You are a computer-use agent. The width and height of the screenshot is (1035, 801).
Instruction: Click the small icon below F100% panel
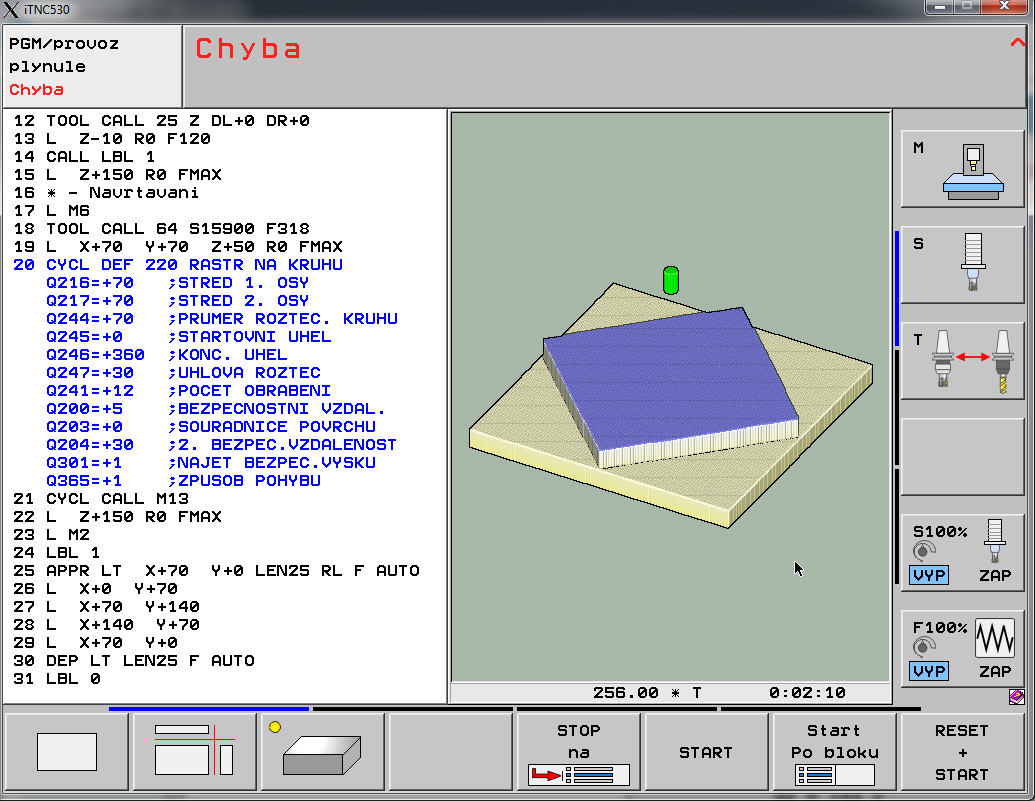(1016, 696)
